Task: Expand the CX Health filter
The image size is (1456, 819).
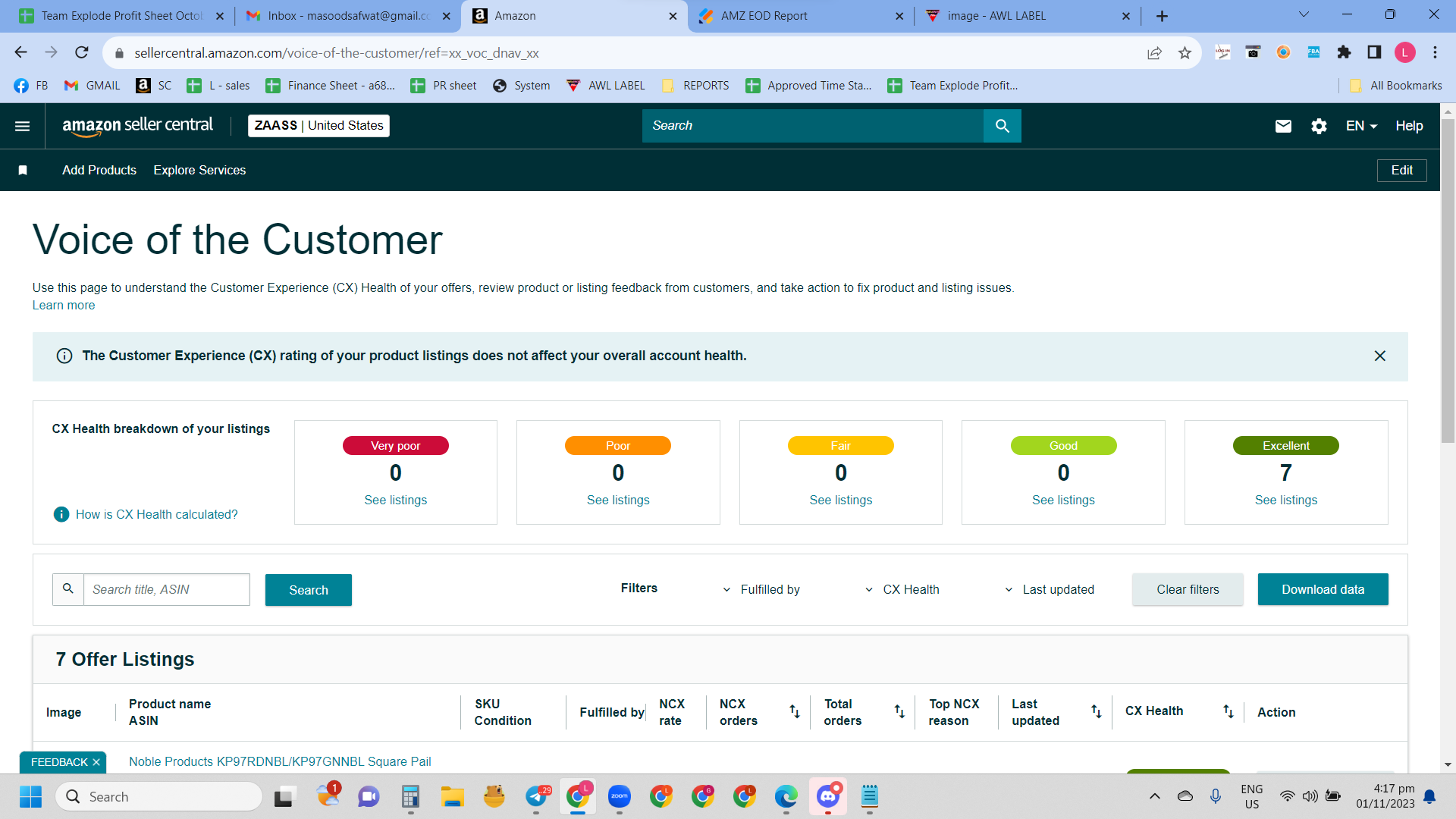Action: [902, 589]
